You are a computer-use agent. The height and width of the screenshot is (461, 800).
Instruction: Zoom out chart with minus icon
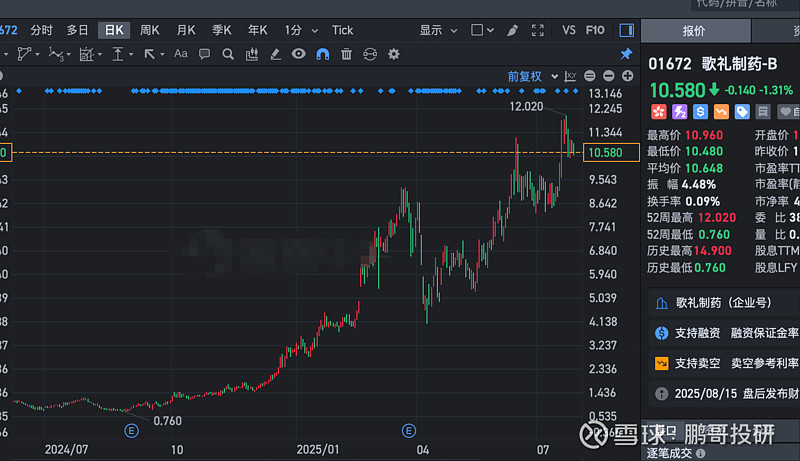pyautogui.click(x=609, y=76)
